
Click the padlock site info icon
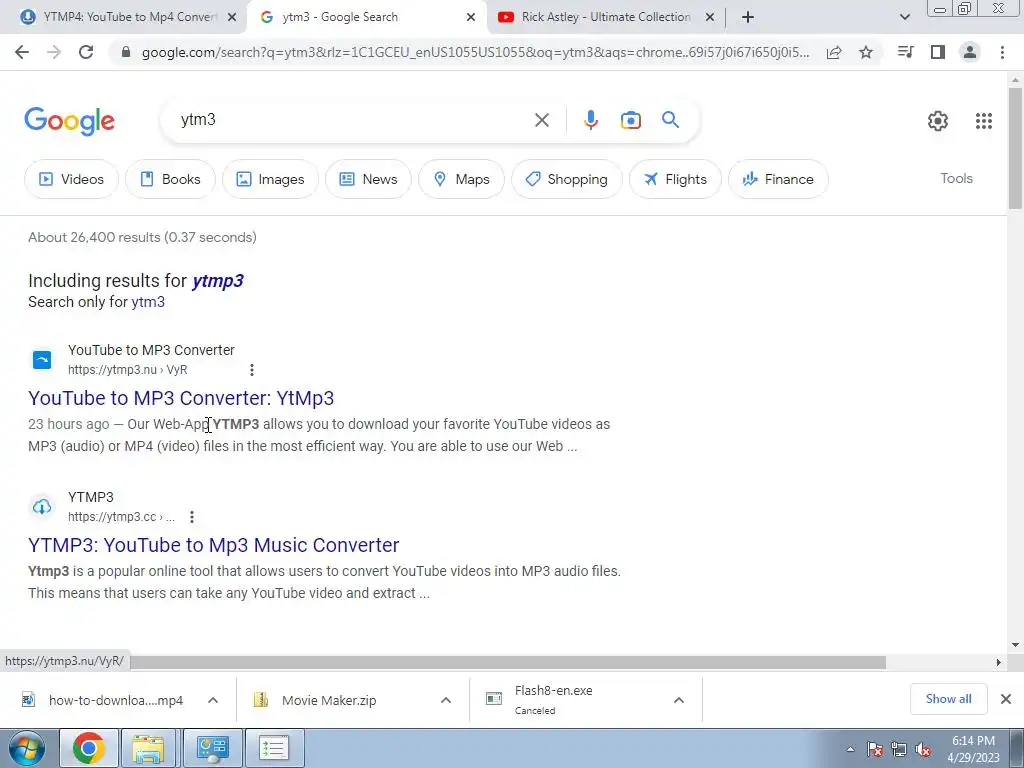127,52
